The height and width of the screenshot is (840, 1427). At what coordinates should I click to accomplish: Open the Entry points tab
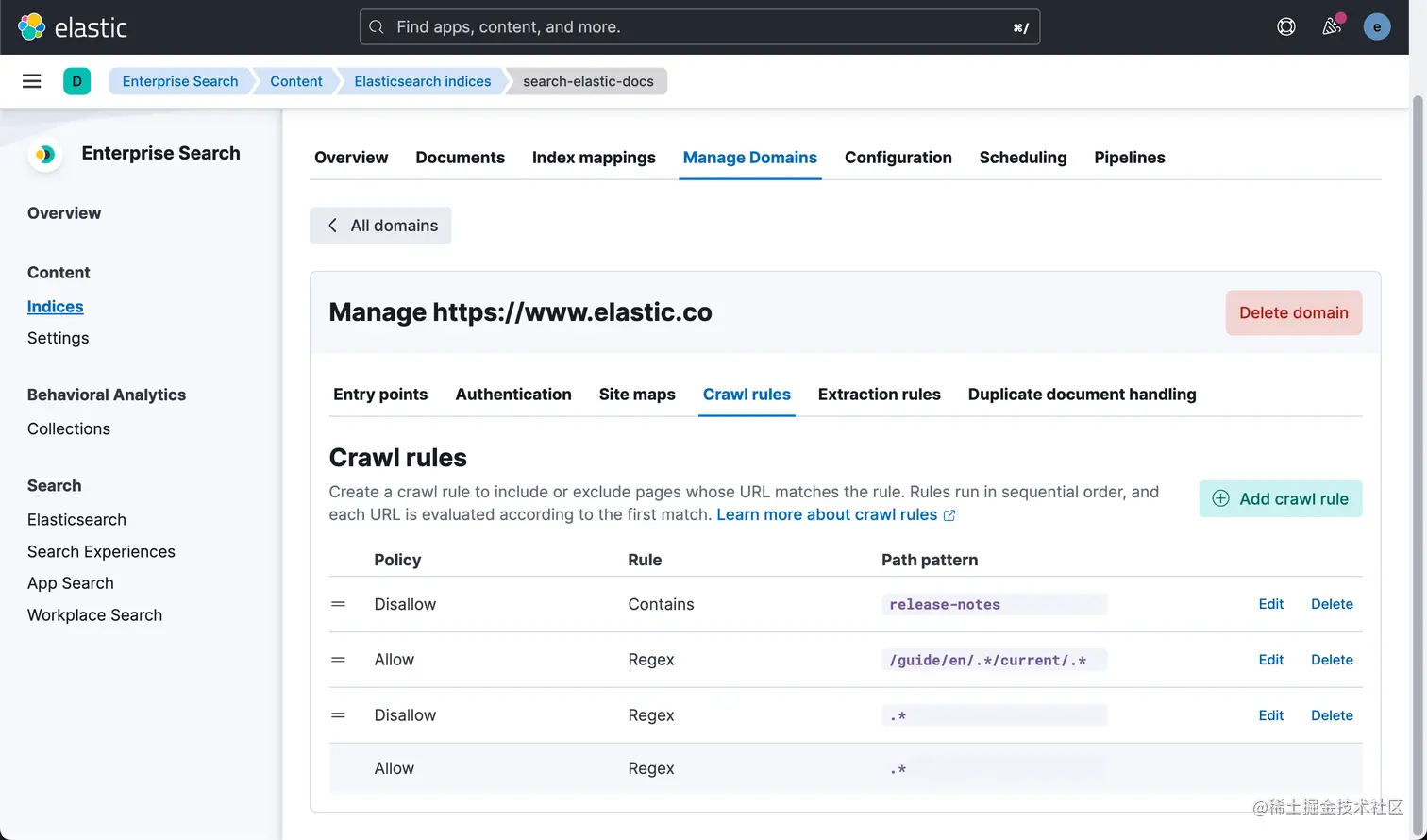click(x=380, y=395)
